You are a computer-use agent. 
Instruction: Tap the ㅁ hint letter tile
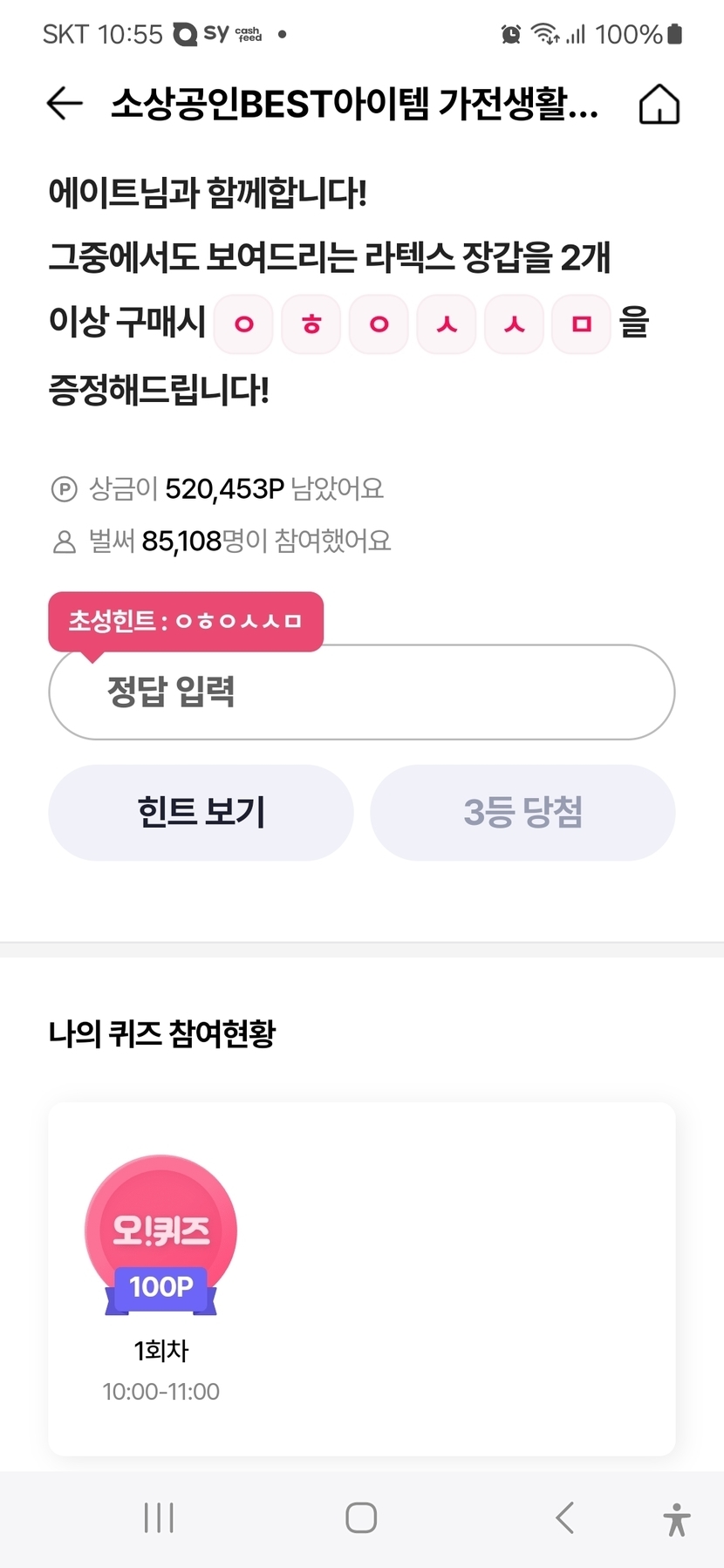[582, 324]
